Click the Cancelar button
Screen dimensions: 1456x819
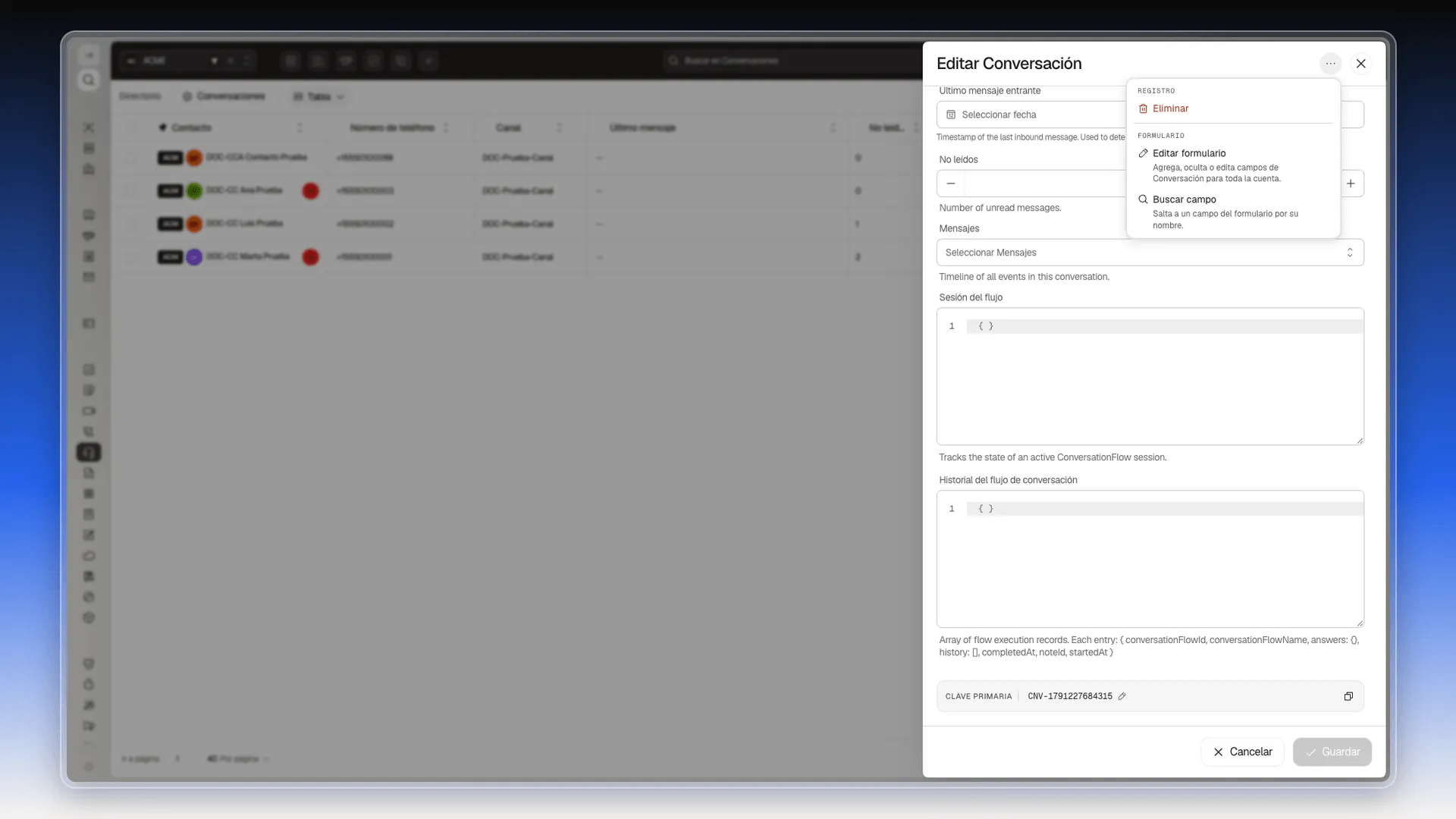[x=1242, y=752]
